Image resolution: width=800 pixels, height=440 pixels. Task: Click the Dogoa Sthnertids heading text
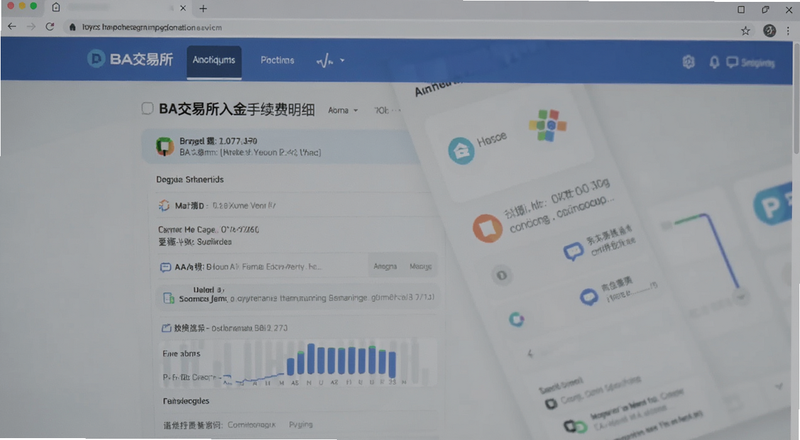point(190,180)
